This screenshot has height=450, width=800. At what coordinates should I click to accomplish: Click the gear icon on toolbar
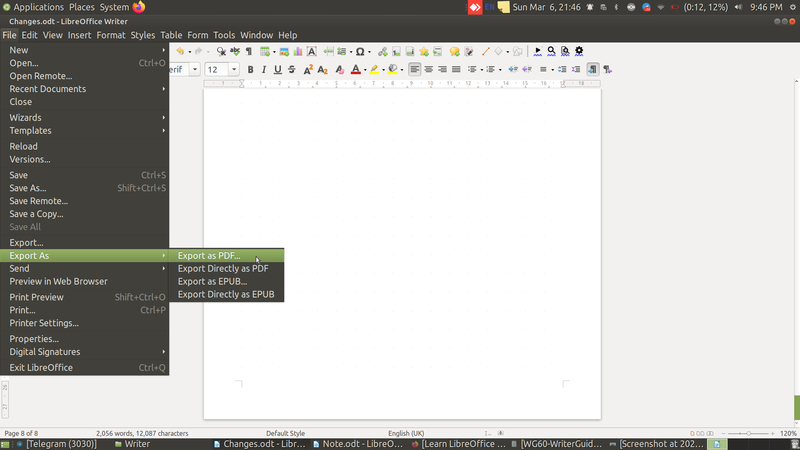click(579, 51)
